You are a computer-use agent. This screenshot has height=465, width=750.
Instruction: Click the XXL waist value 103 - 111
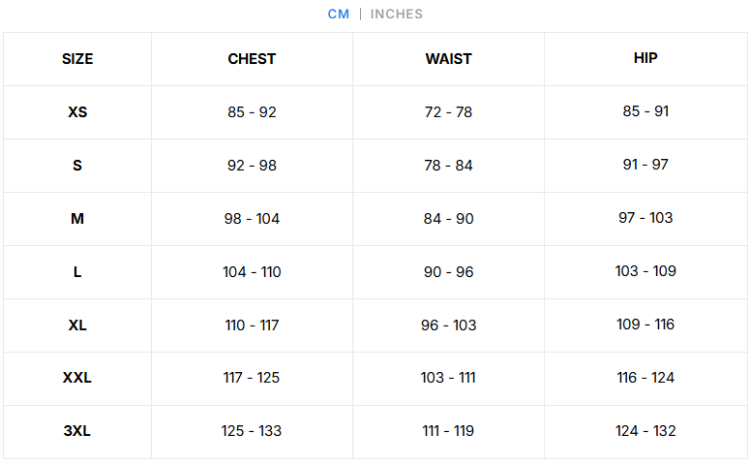(x=448, y=378)
